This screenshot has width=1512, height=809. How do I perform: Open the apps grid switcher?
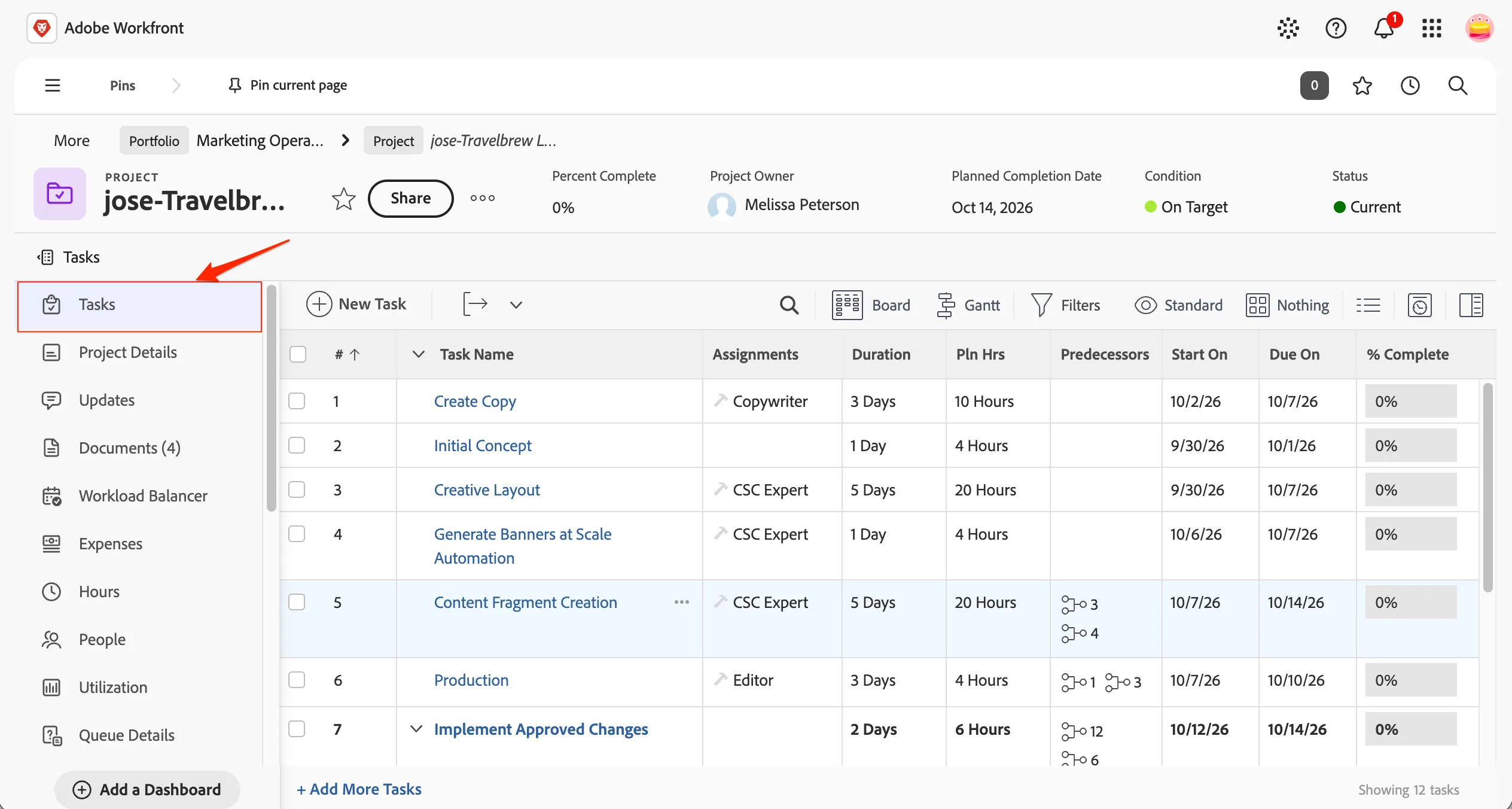tap(1432, 28)
